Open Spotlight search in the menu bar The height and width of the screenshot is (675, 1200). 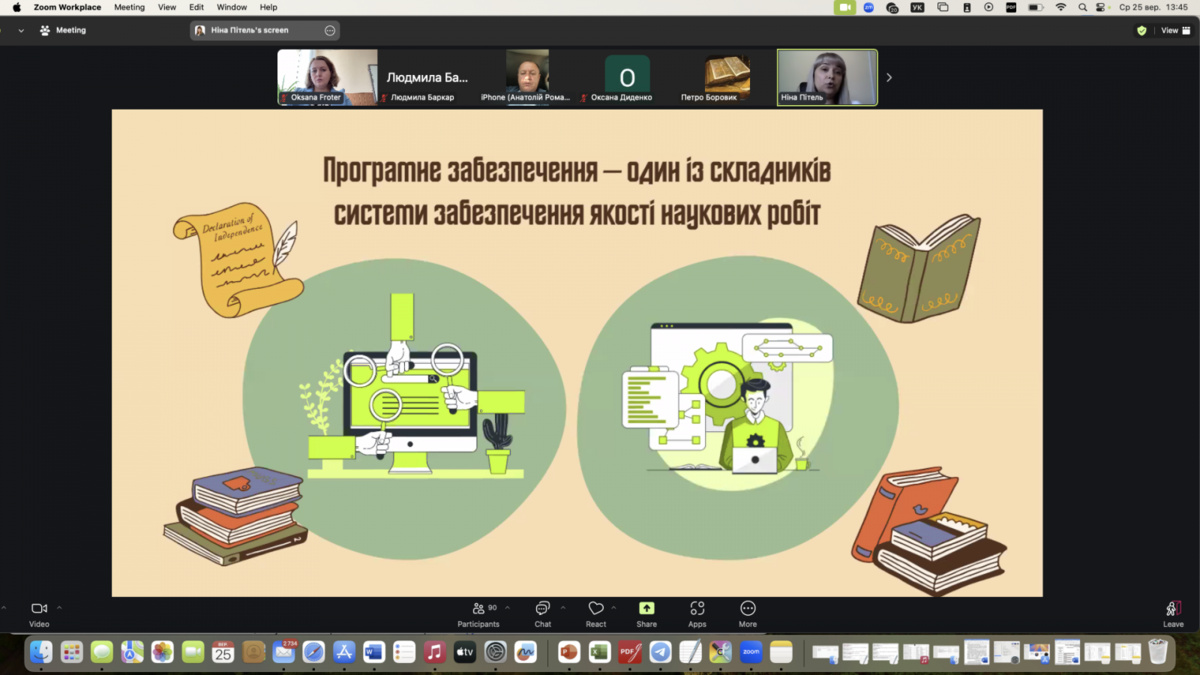pyautogui.click(x=1082, y=7)
